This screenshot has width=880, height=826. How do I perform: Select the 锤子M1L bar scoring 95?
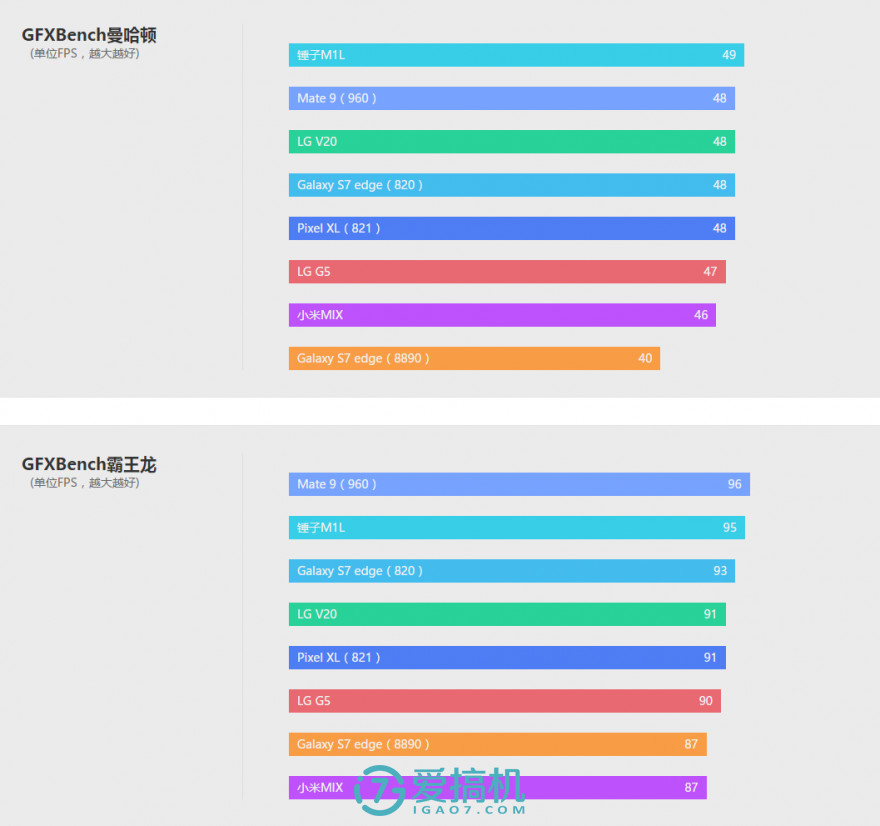click(x=516, y=527)
